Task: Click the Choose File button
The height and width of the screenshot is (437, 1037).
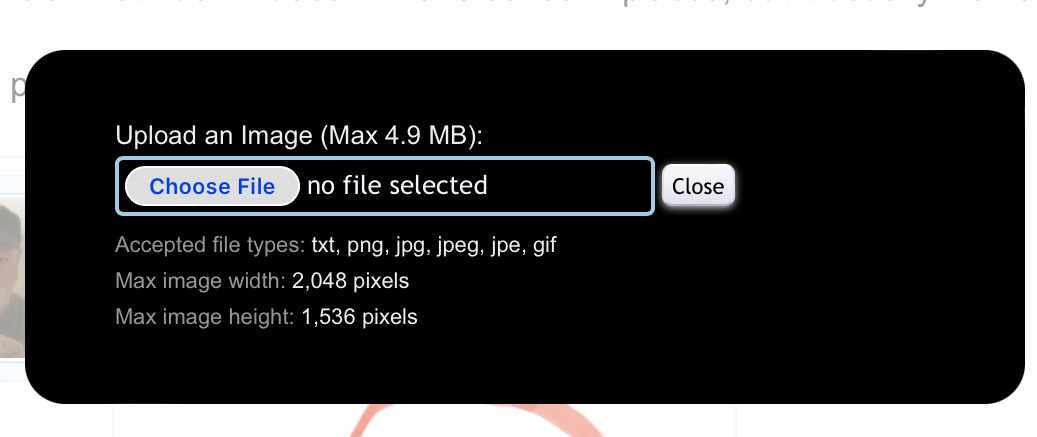Action: (212, 186)
